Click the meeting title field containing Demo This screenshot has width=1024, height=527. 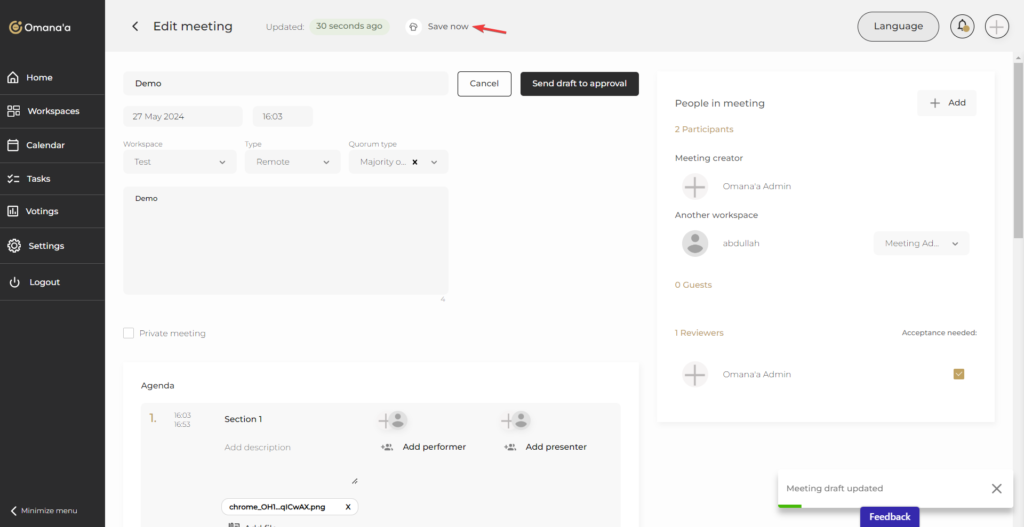coord(285,84)
